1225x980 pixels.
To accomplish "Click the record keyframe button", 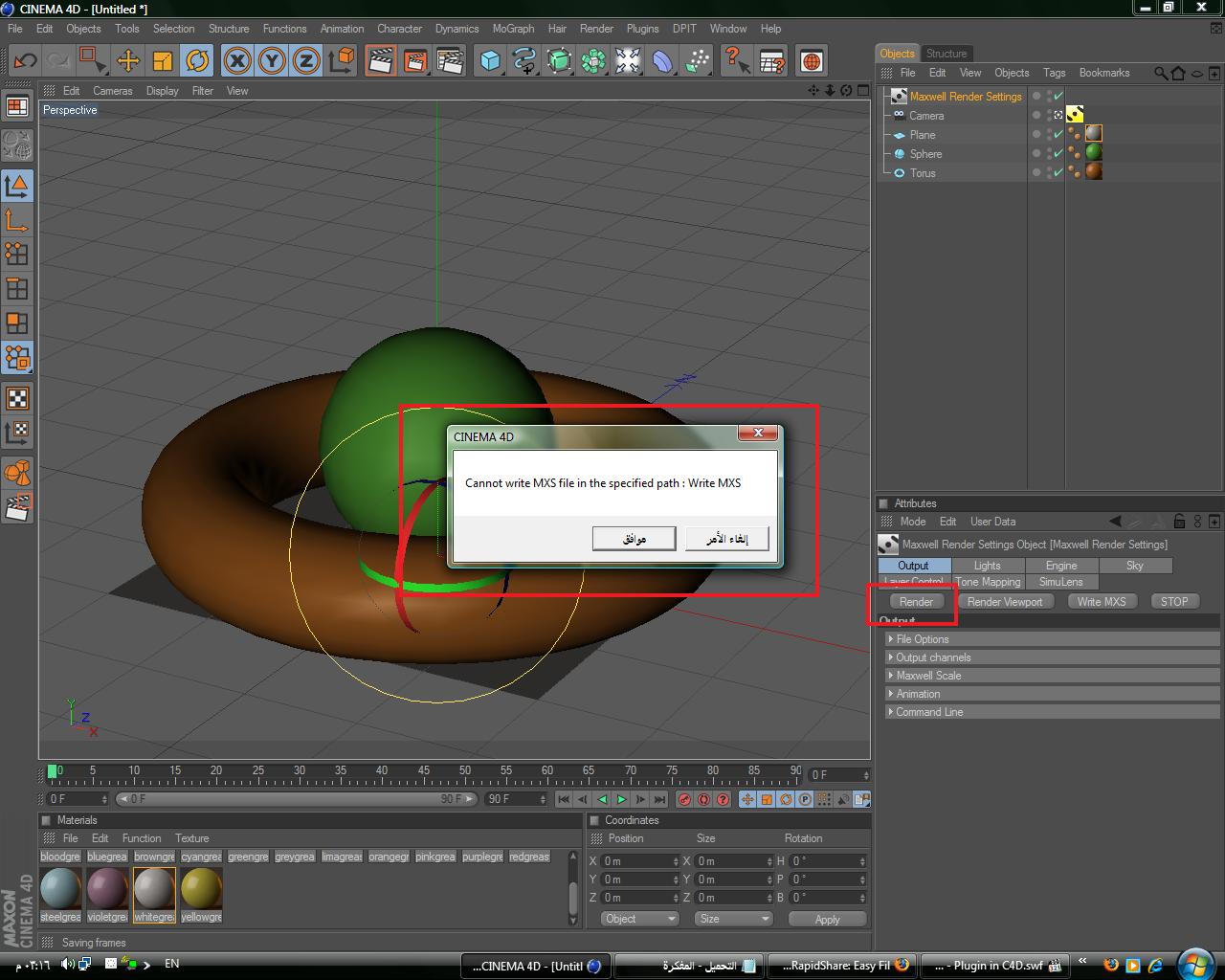I will pos(683,799).
